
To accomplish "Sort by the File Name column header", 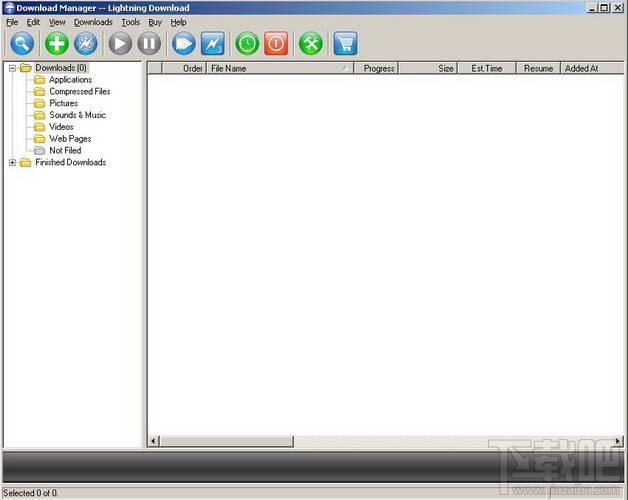I will 280,69.
